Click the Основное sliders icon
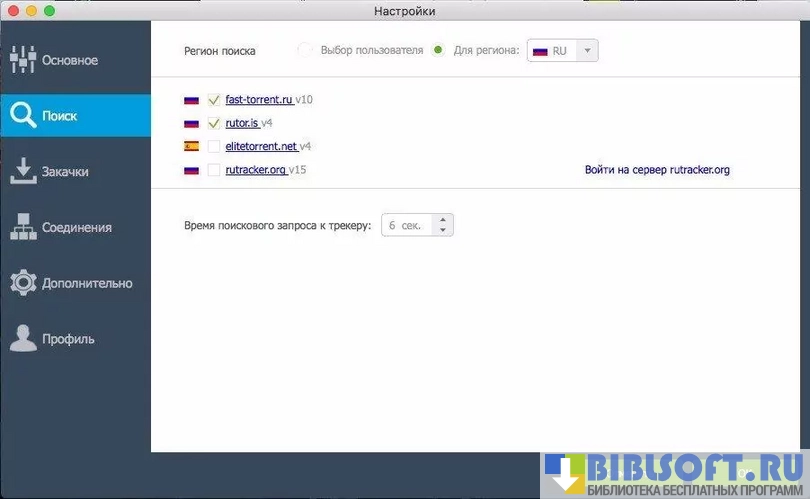Viewport: 810px width, 499px height. pos(22,60)
